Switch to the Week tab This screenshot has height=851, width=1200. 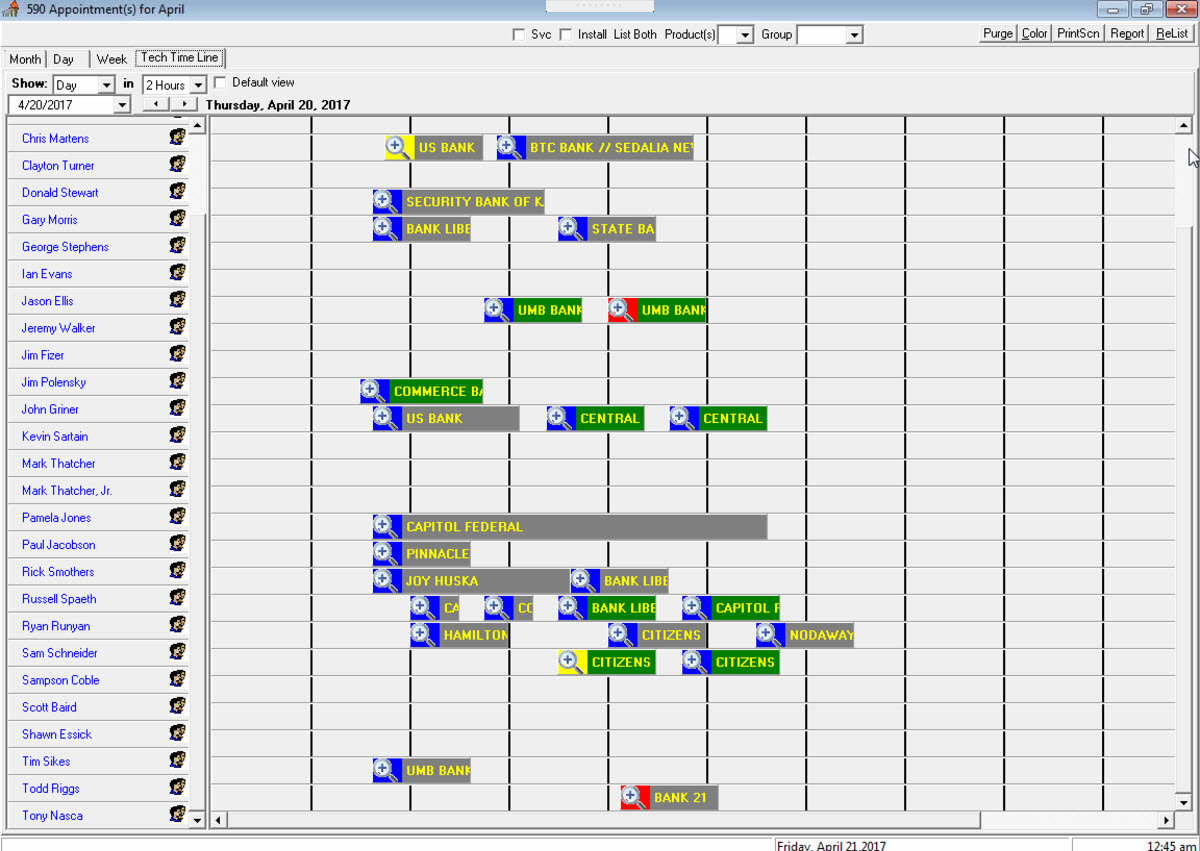[112, 59]
